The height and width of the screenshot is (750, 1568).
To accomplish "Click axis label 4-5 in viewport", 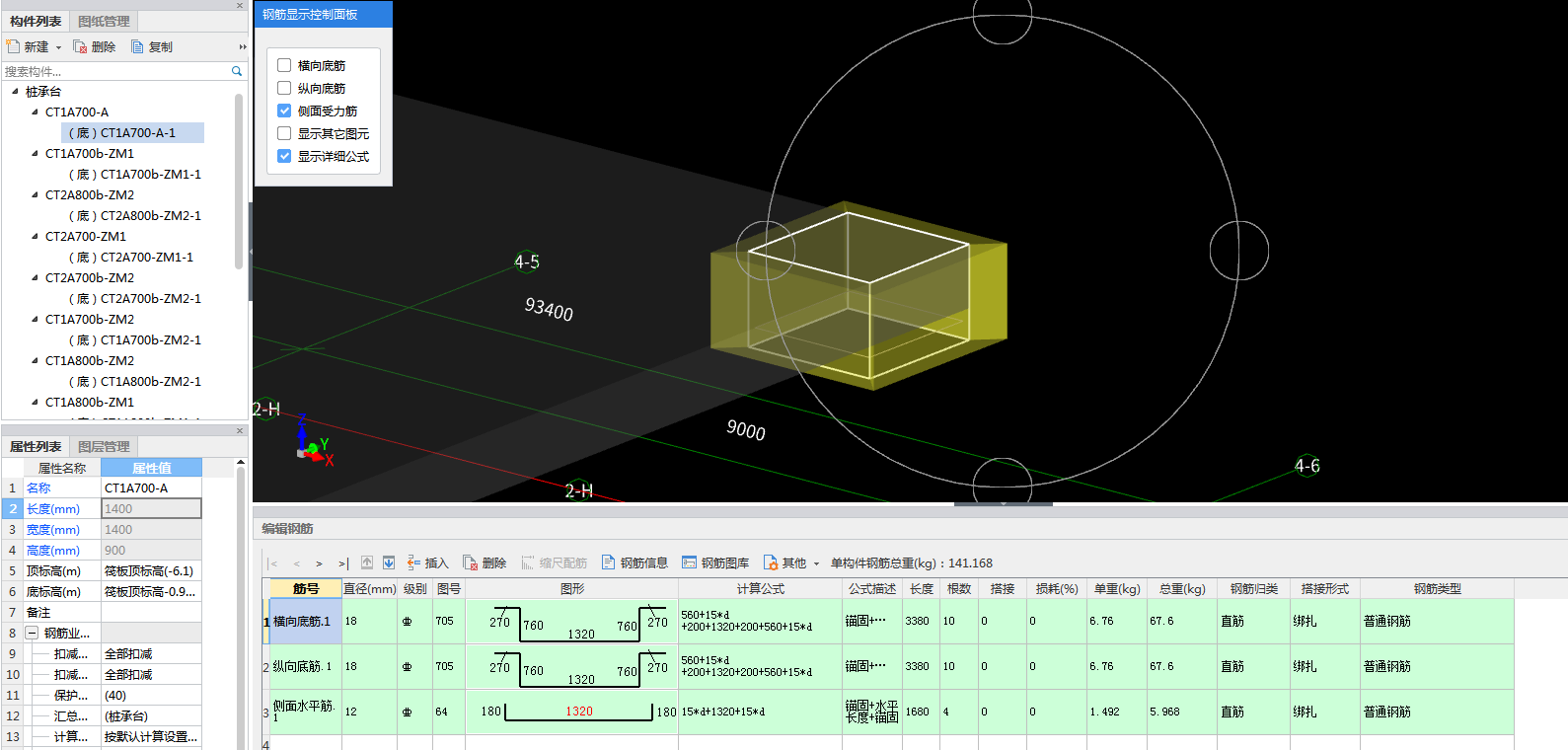I will (527, 262).
